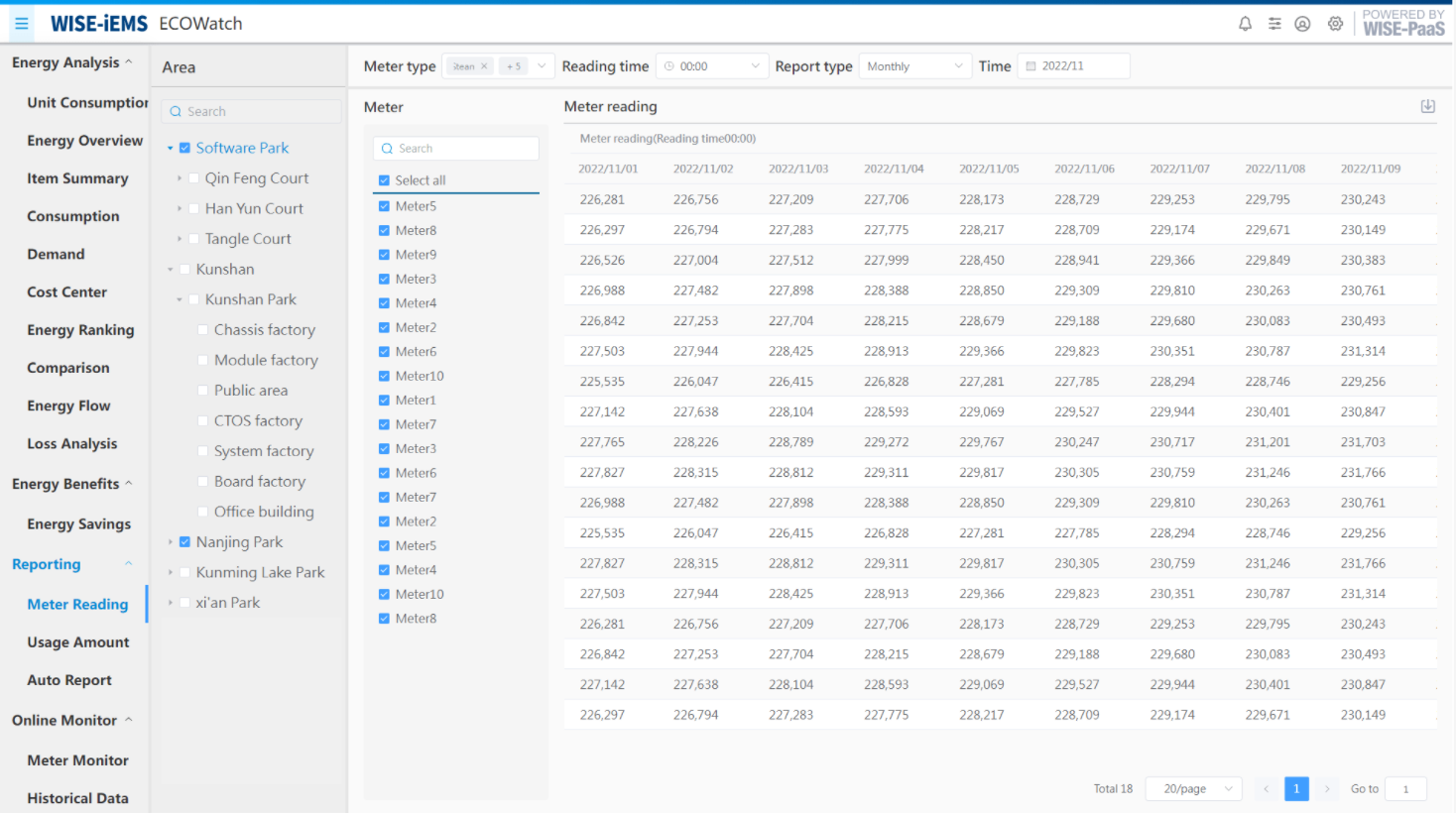
Task: Download the meter reading table
Action: [x=1427, y=106]
